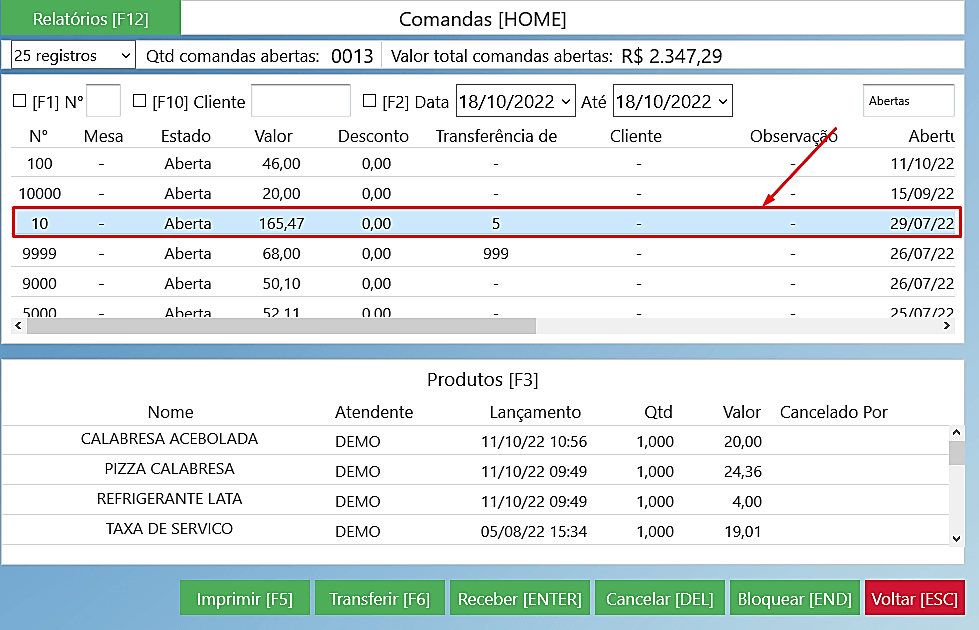Open the start date picker dropdown

click(567, 101)
